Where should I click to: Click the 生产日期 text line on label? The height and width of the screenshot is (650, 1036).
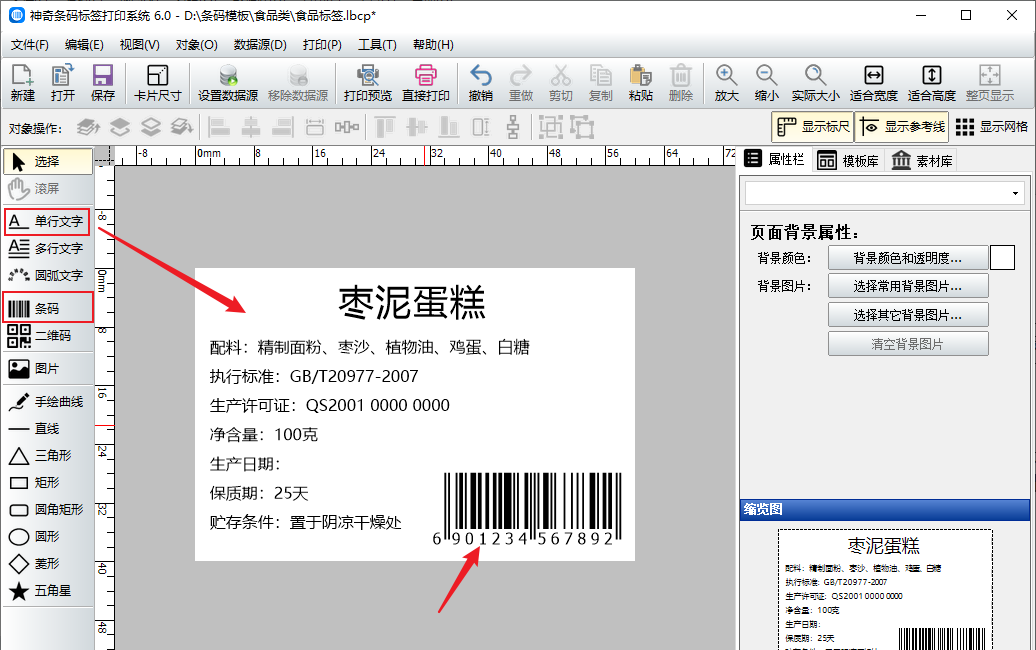[245, 464]
